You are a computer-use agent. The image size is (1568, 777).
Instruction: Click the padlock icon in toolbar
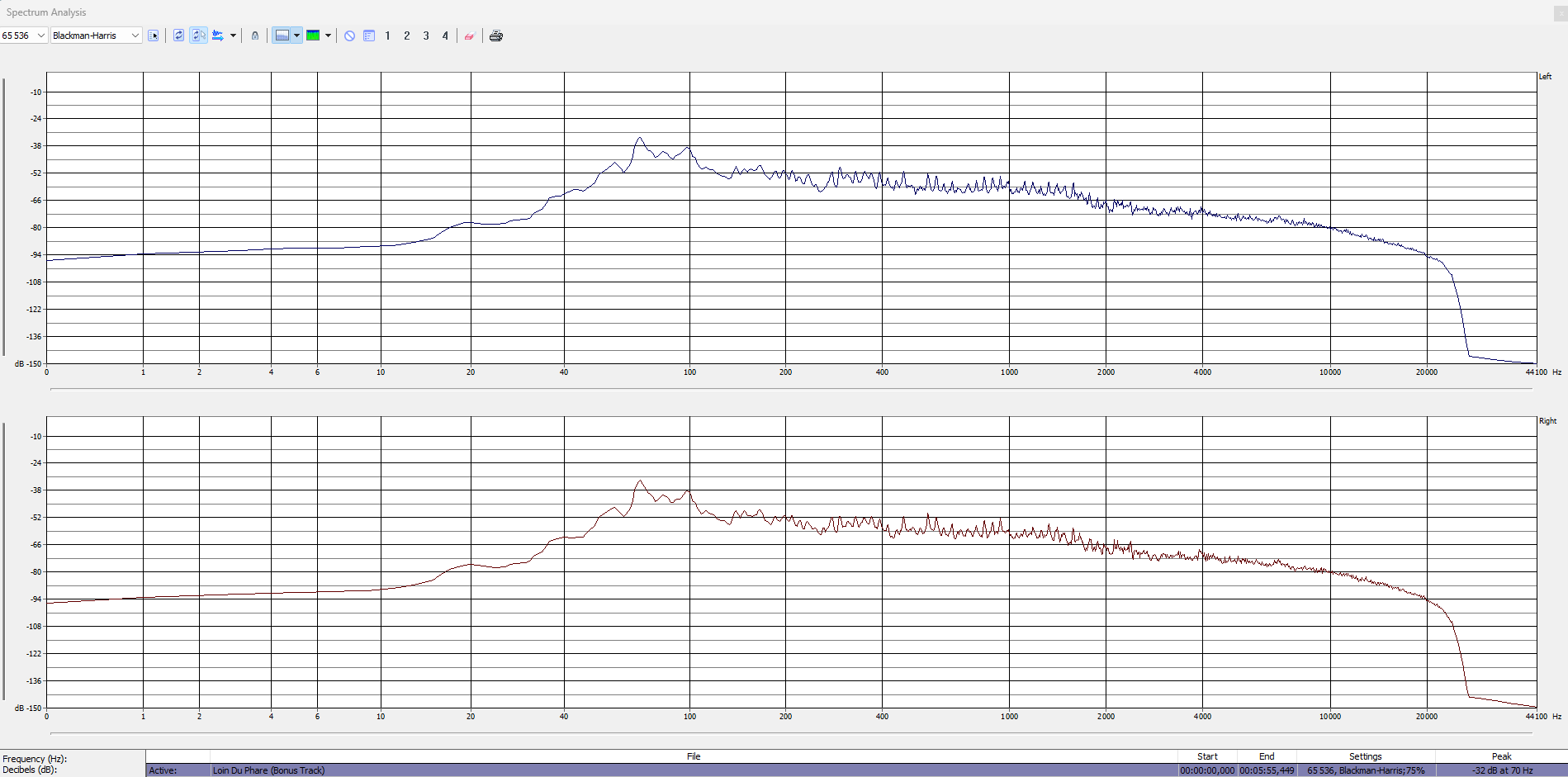pos(255,36)
